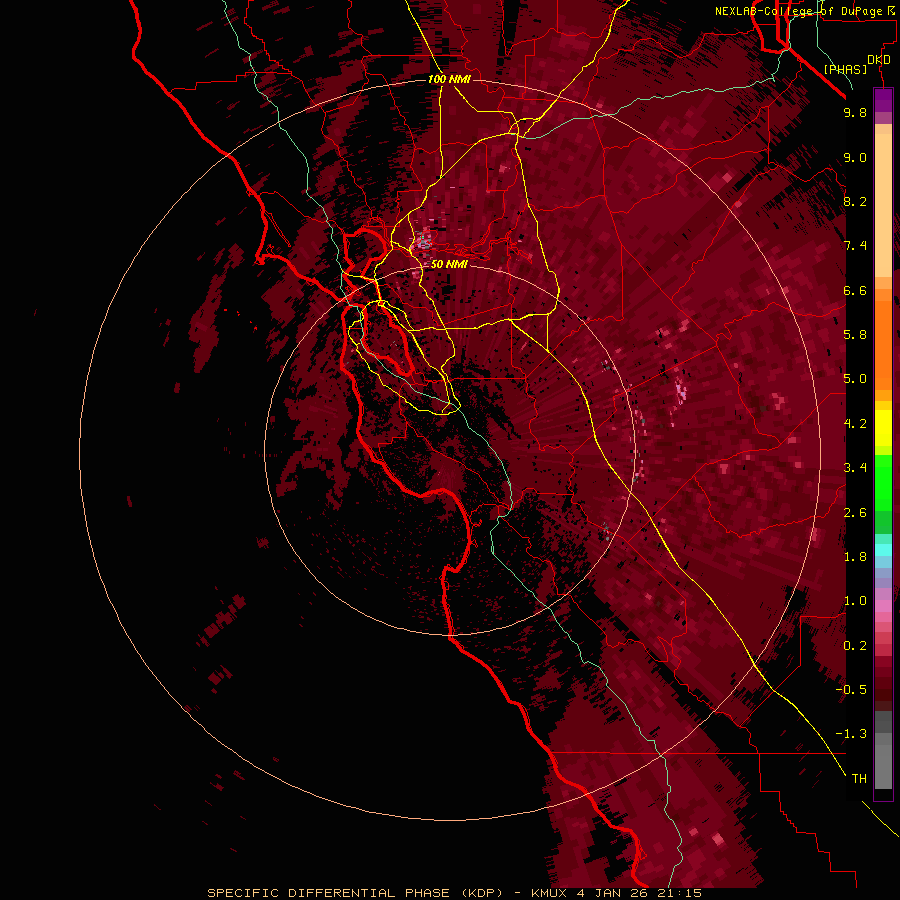Click the [PHAS] legend label
The image size is (900, 900).
845,69
